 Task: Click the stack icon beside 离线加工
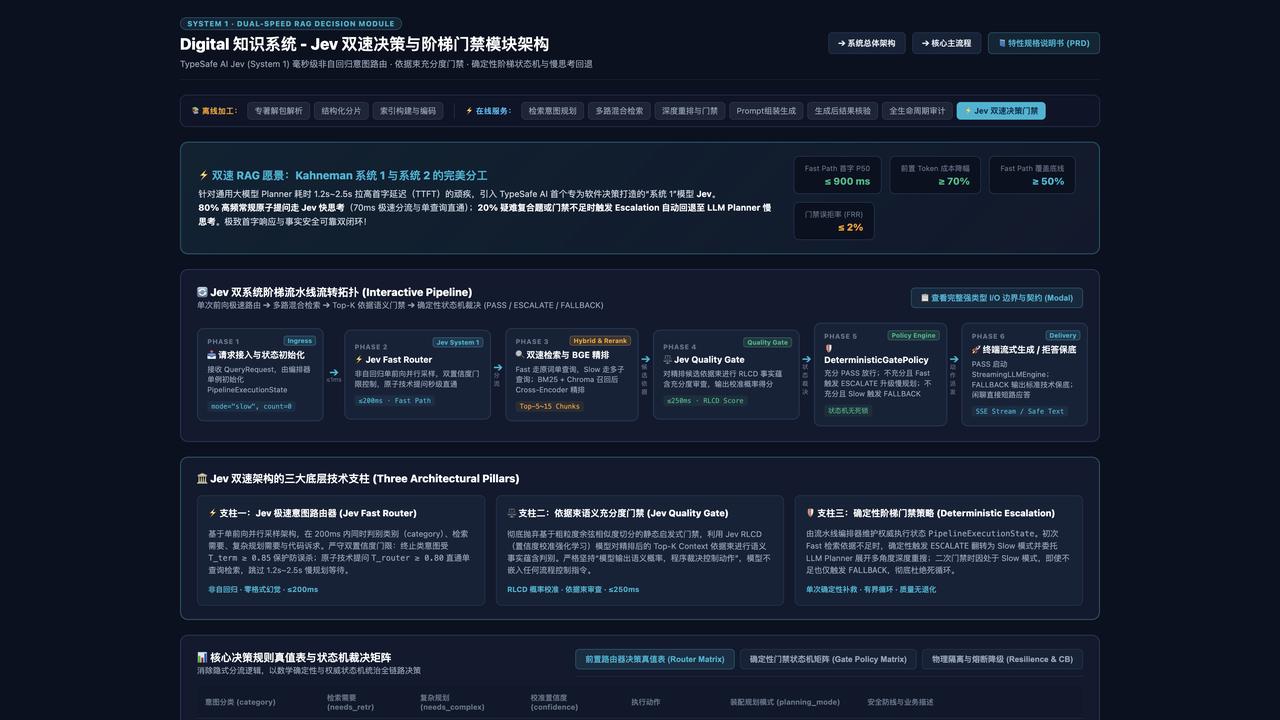click(x=196, y=111)
